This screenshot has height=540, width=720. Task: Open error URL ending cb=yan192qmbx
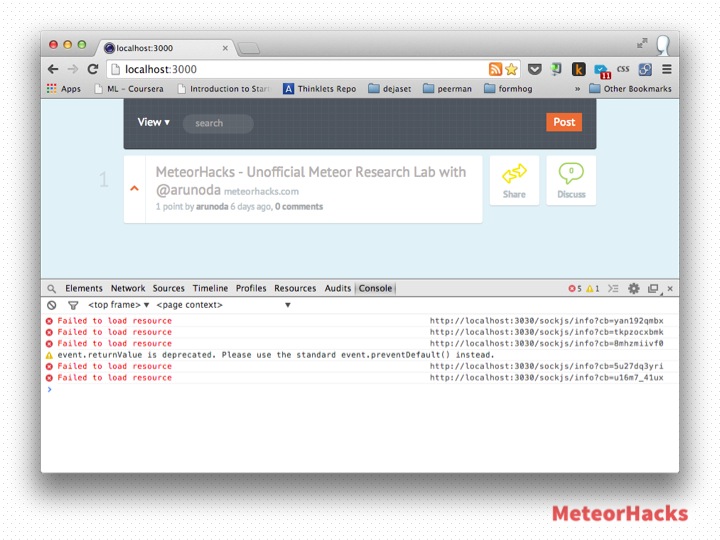point(546,321)
